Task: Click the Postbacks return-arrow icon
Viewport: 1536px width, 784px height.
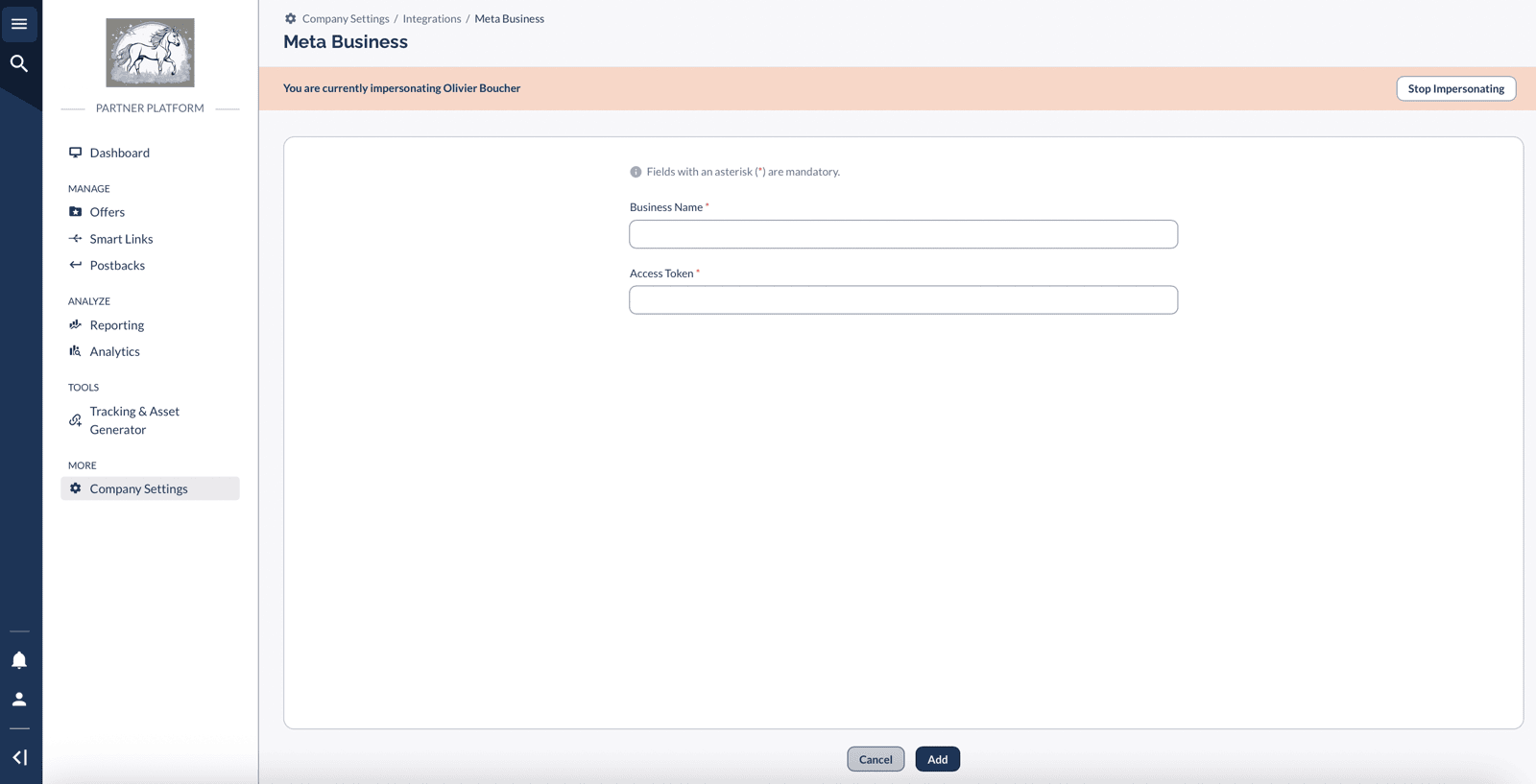Action: (x=75, y=265)
